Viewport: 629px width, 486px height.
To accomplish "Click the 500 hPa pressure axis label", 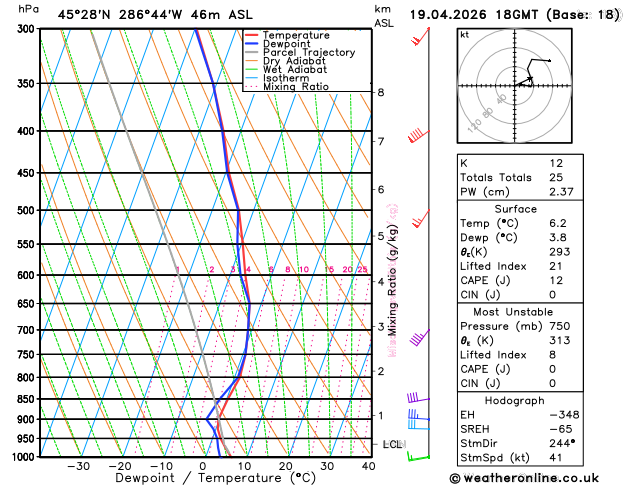I will tap(26, 211).
